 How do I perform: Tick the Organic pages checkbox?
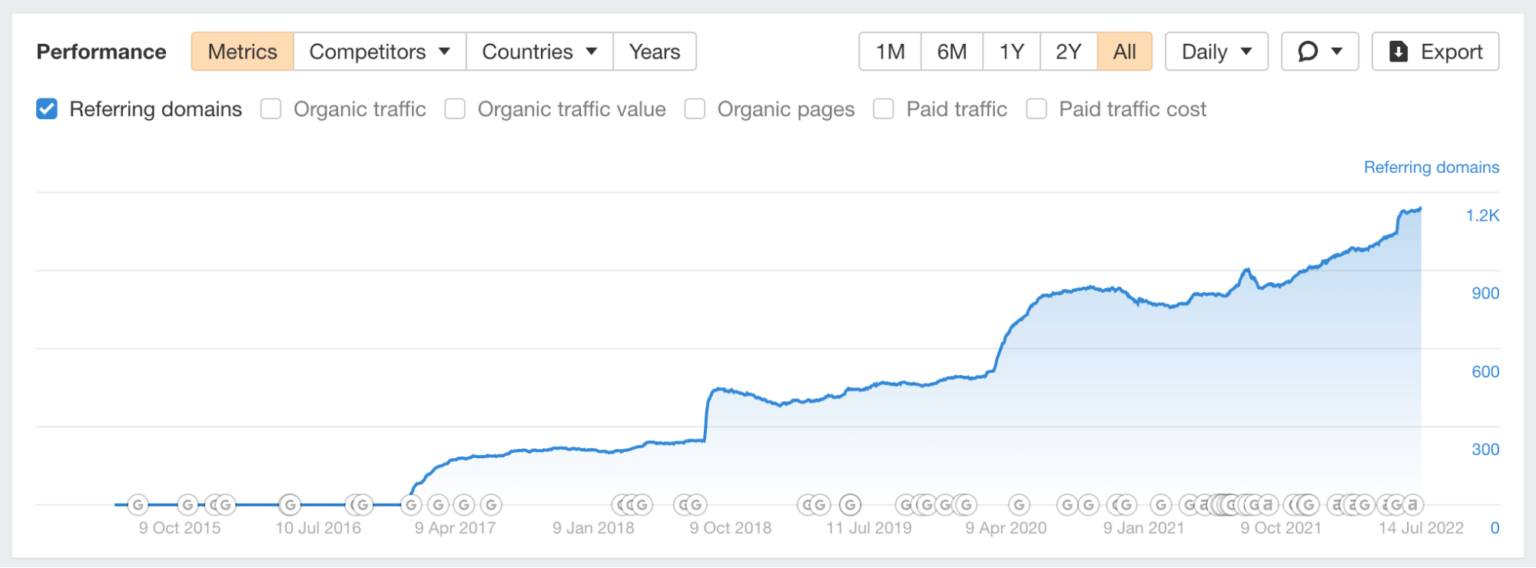click(695, 109)
